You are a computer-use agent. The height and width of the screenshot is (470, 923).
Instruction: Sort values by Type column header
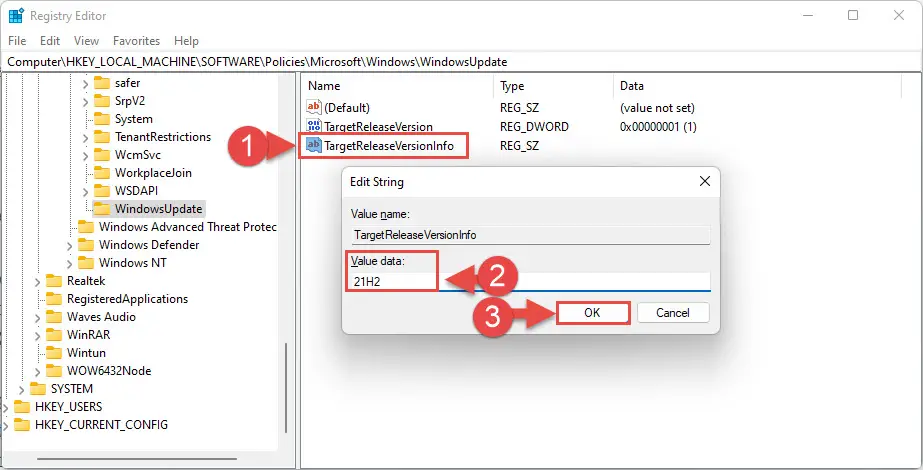[553, 86]
